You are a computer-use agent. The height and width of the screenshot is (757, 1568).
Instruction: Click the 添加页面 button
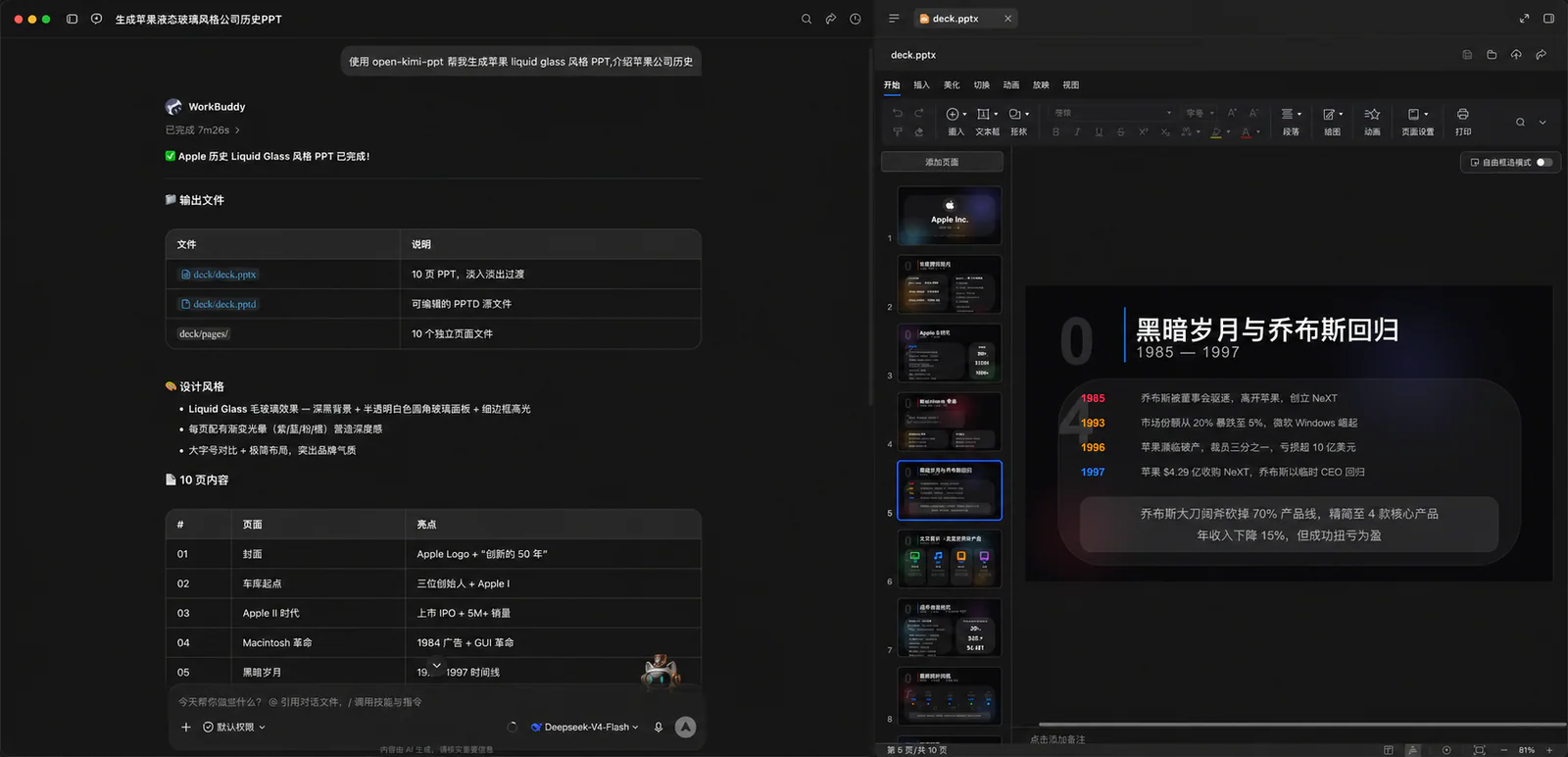point(942,162)
